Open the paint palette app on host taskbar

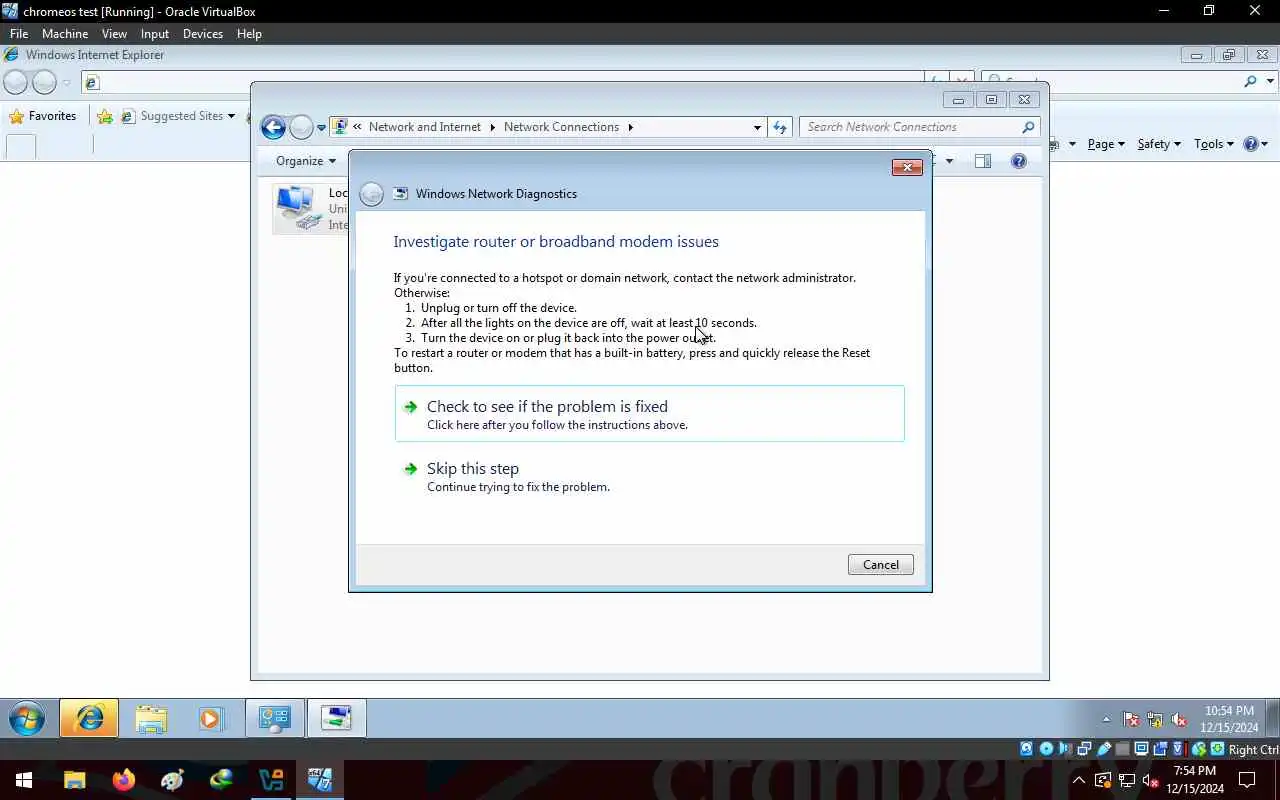(172, 780)
